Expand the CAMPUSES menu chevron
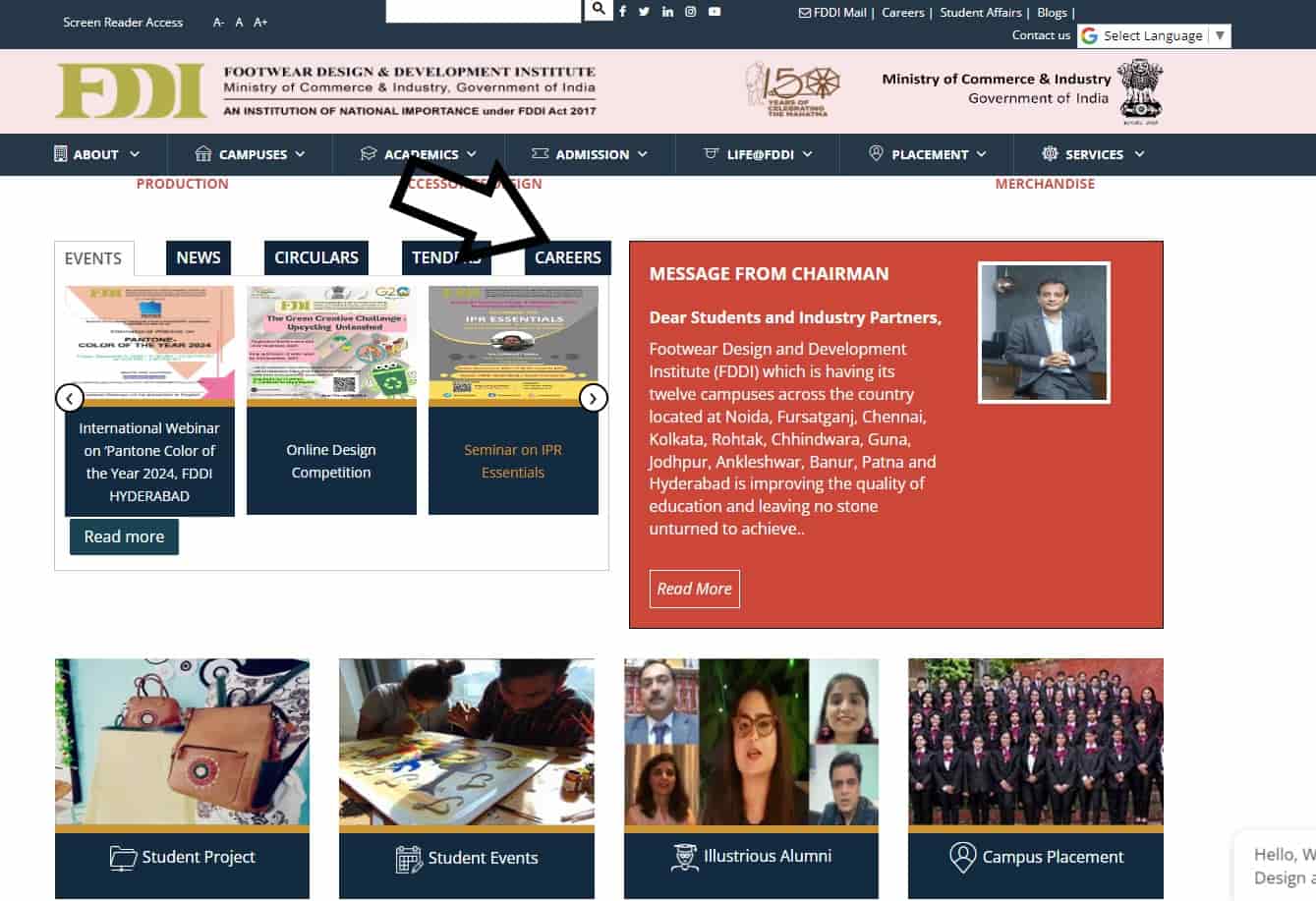This screenshot has width=1316, height=901. pos(302,154)
